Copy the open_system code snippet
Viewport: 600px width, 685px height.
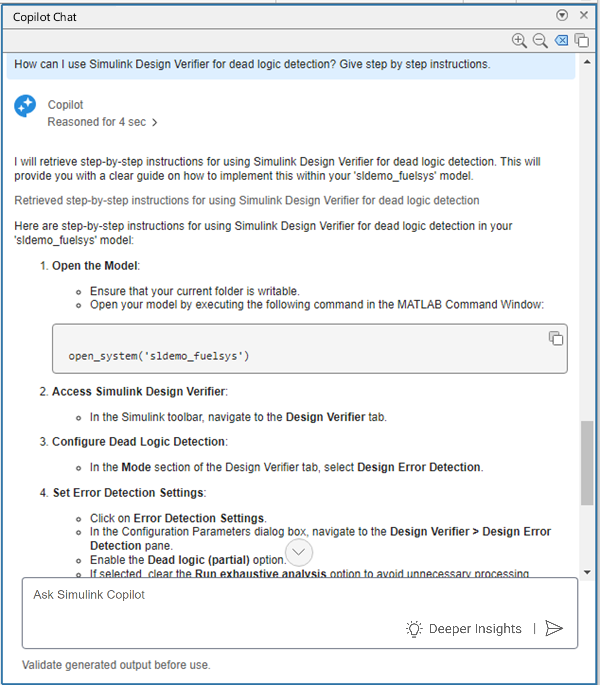[x=556, y=338]
